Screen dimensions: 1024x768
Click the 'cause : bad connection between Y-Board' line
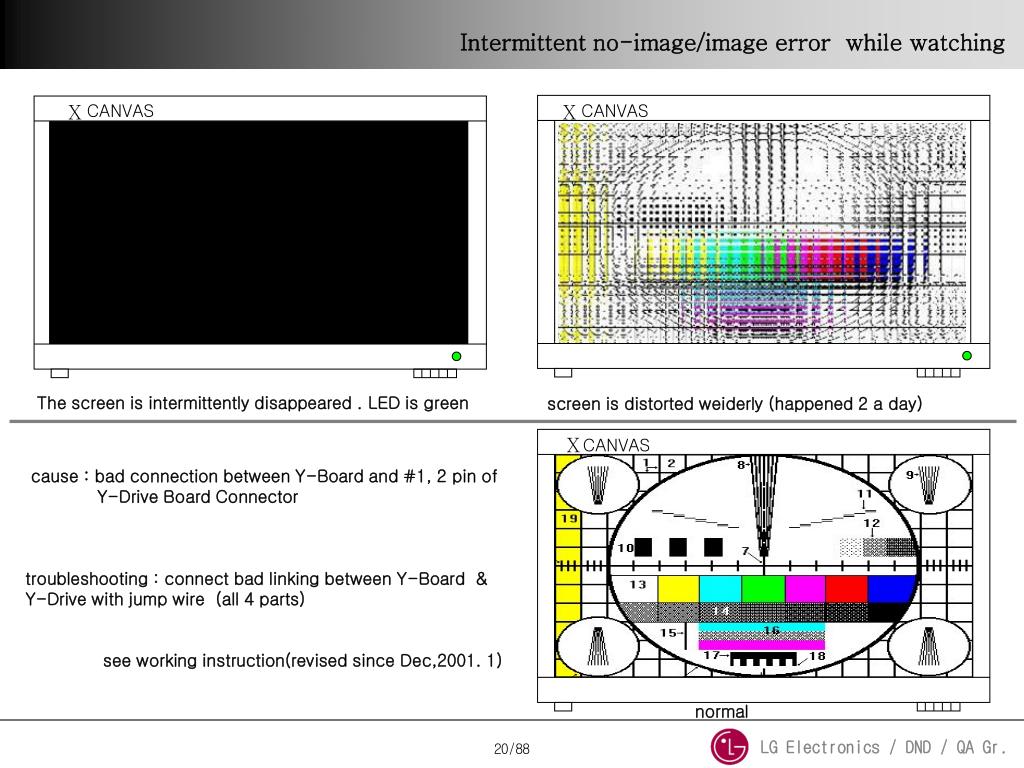264,476
